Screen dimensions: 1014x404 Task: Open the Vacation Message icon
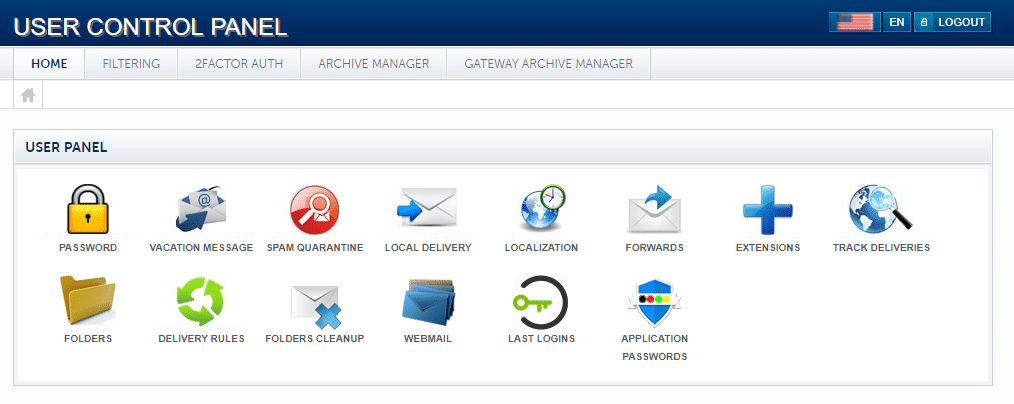click(201, 210)
